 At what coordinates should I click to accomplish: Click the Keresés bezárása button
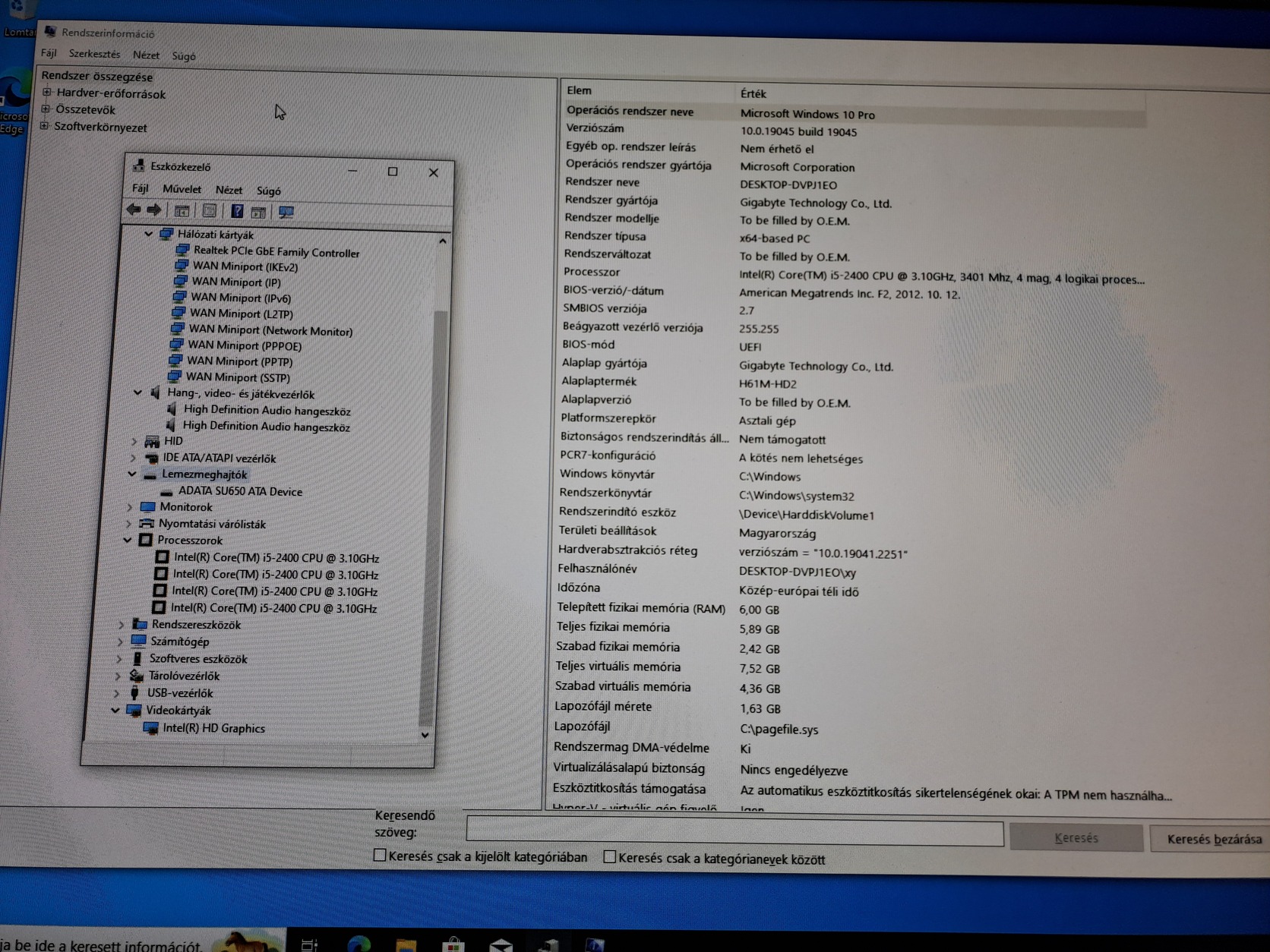click(x=1213, y=839)
